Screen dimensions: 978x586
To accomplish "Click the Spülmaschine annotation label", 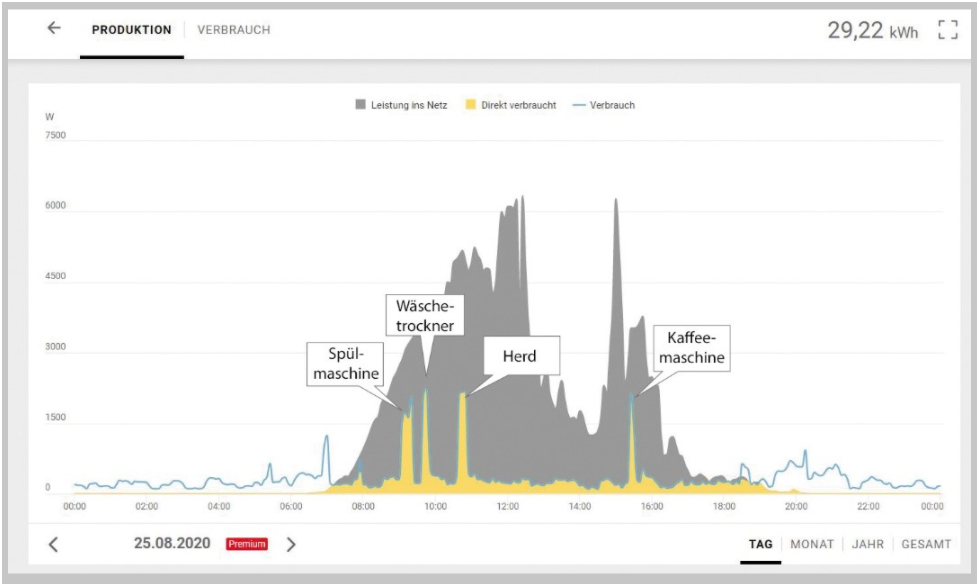I will click(x=344, y=364).
